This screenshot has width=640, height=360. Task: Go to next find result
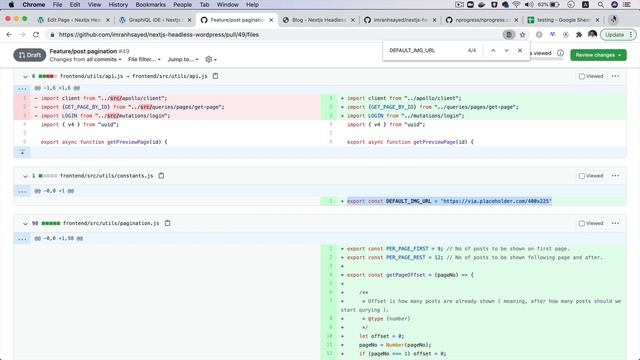pyautogui.click(x=506, y=50)
